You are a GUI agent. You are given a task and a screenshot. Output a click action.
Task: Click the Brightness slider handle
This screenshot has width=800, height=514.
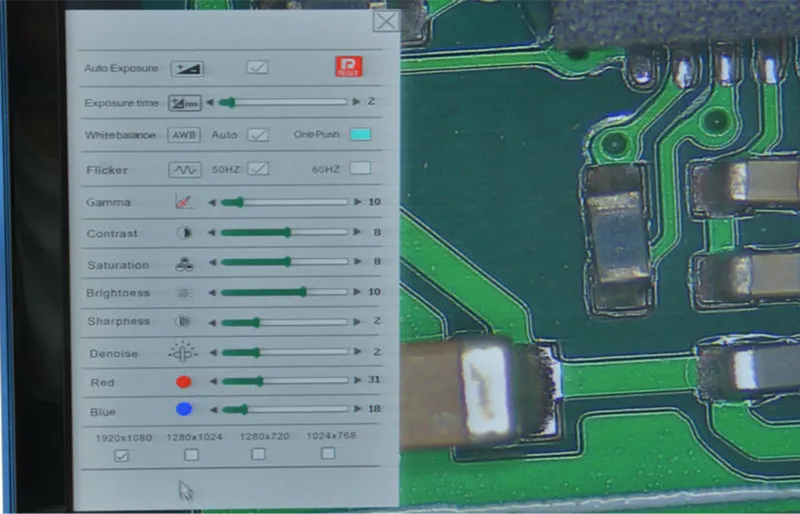coord(304,292)
